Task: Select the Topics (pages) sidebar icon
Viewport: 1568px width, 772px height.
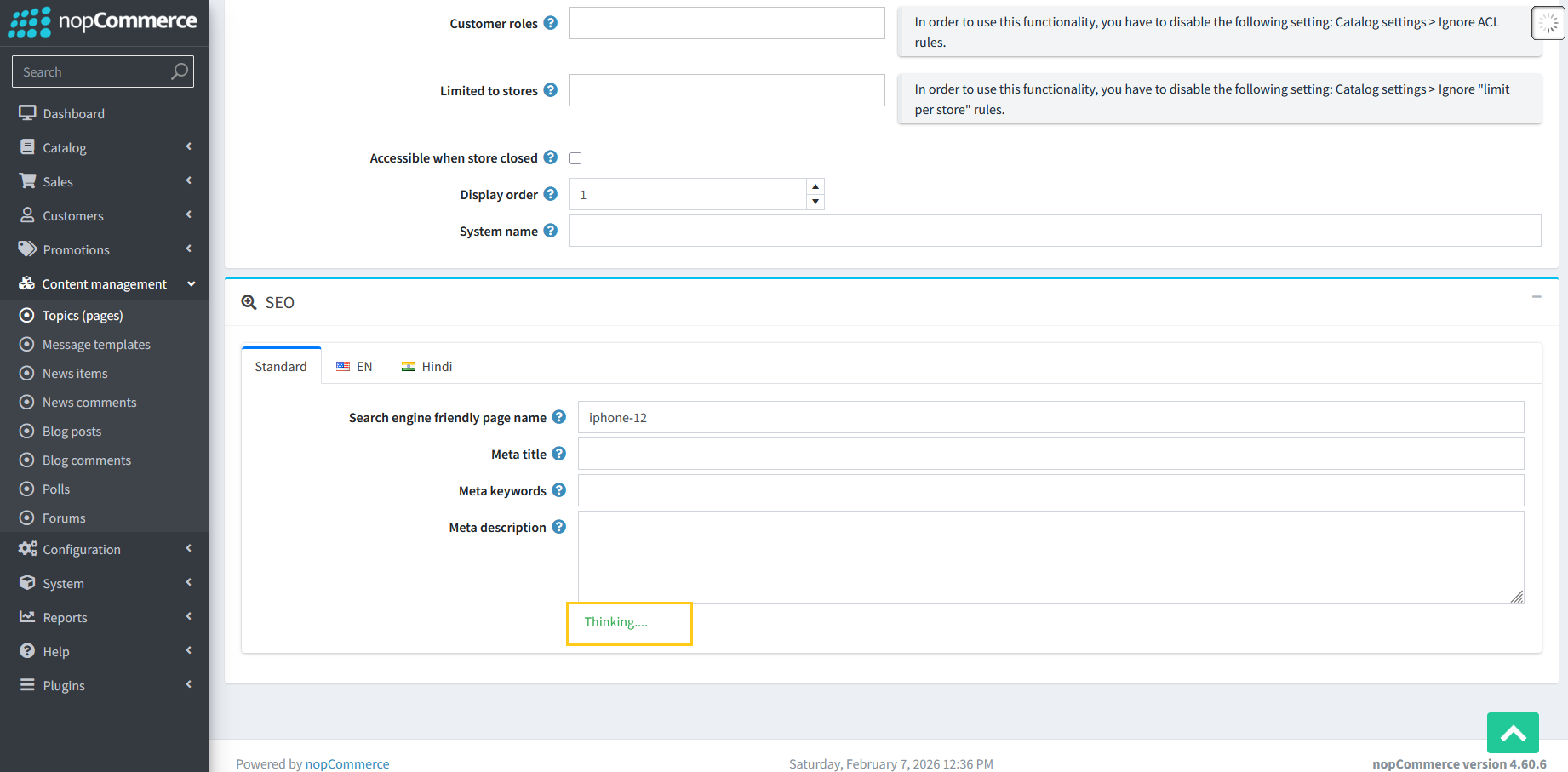Action: 28,315
